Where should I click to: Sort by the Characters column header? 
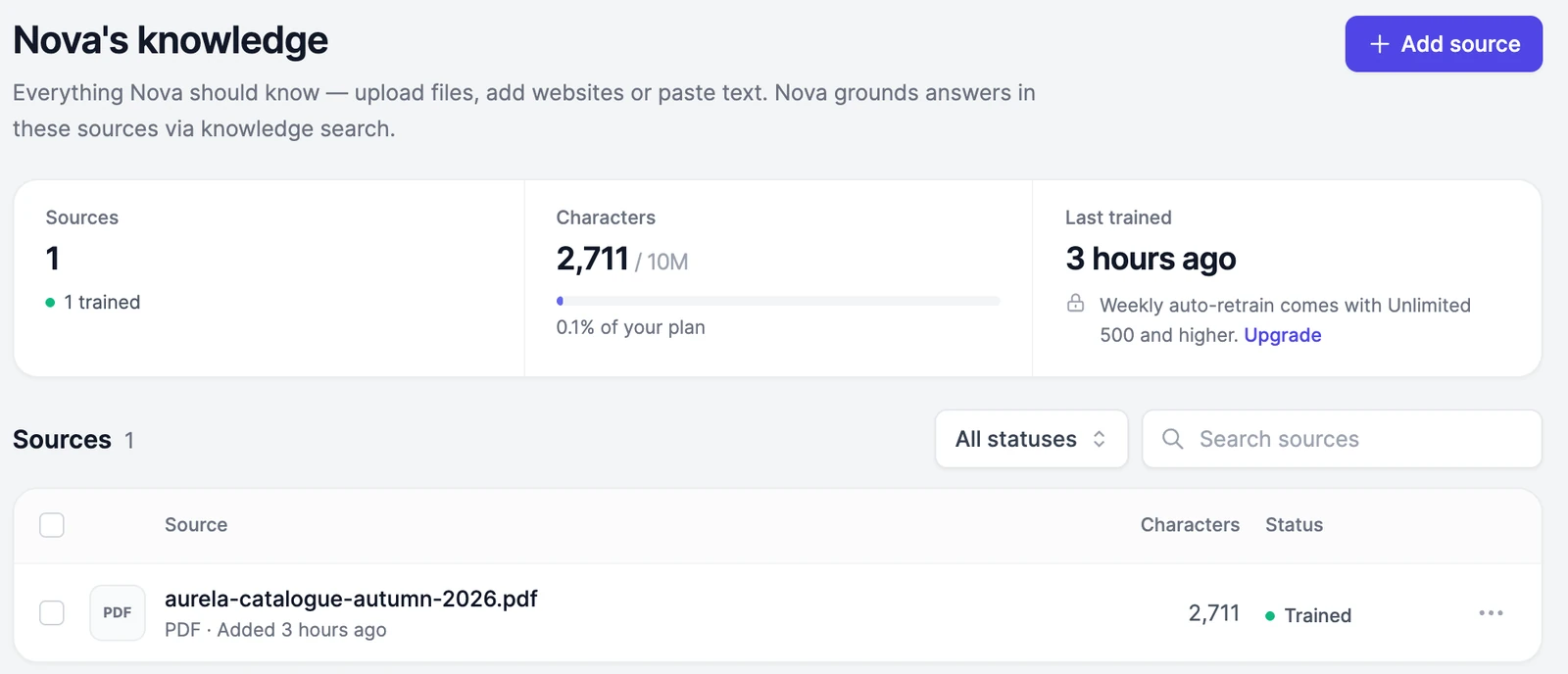[1190, 525]
